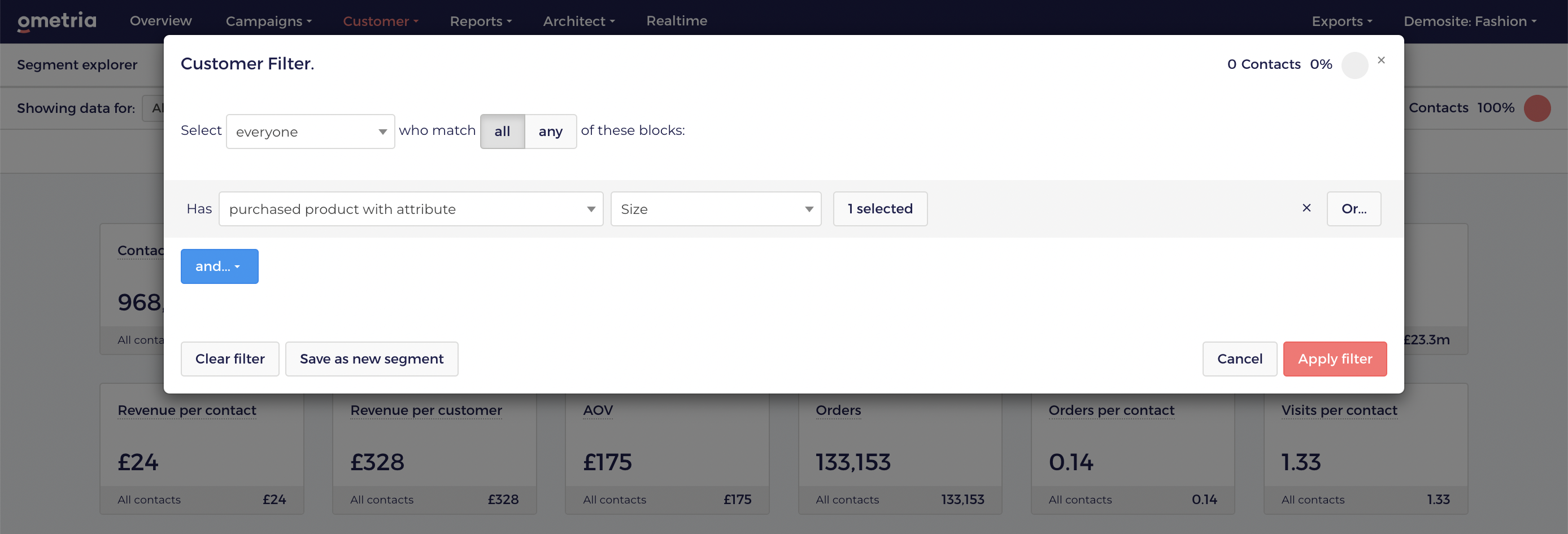The image size is (1568, 534).
Task: Click Save as new segment
Action: click(x=371, y=359)
